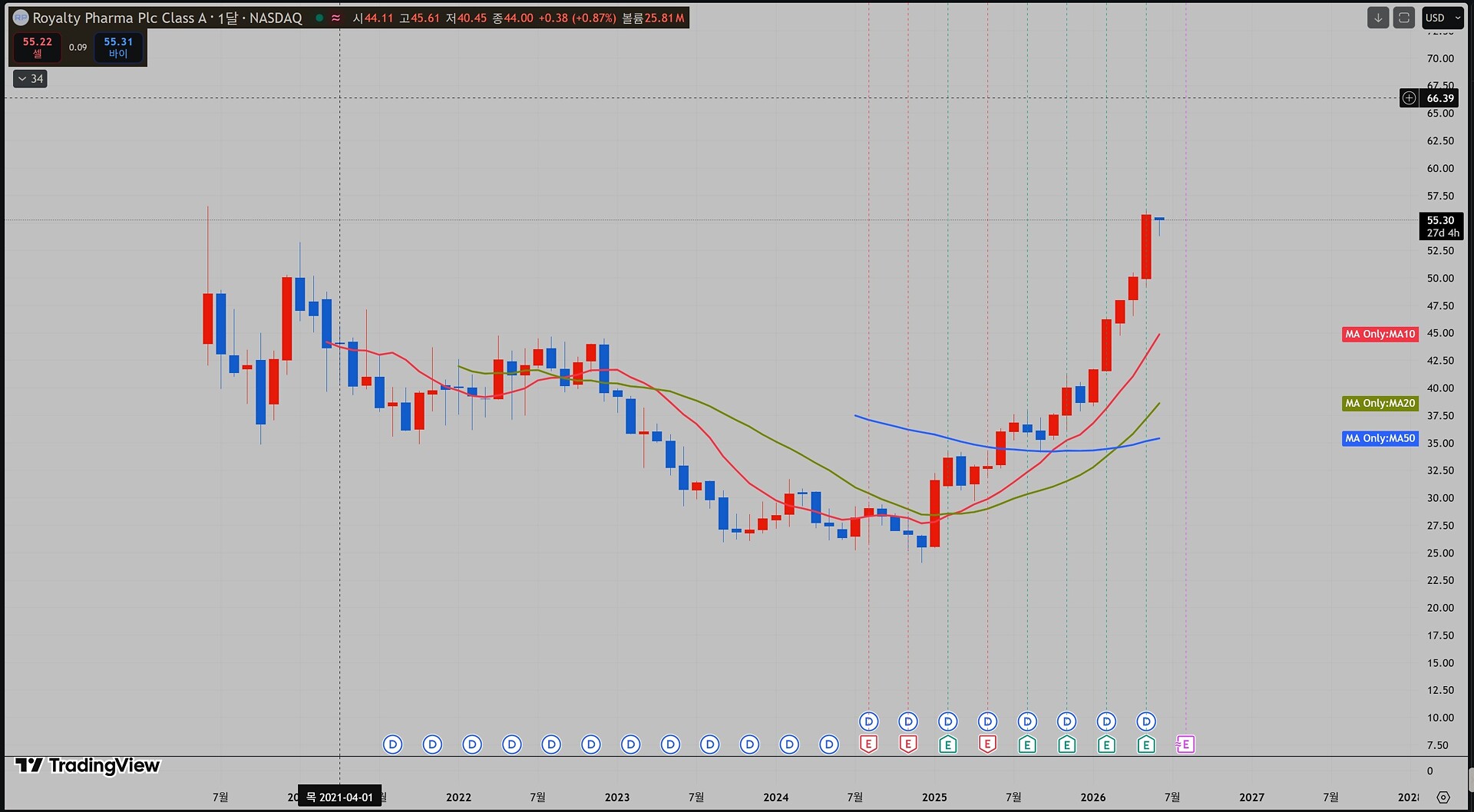Select the MA Only:MA10 red label
The width and height of the screenshot is (1474, 812).
pos(1380,334)
